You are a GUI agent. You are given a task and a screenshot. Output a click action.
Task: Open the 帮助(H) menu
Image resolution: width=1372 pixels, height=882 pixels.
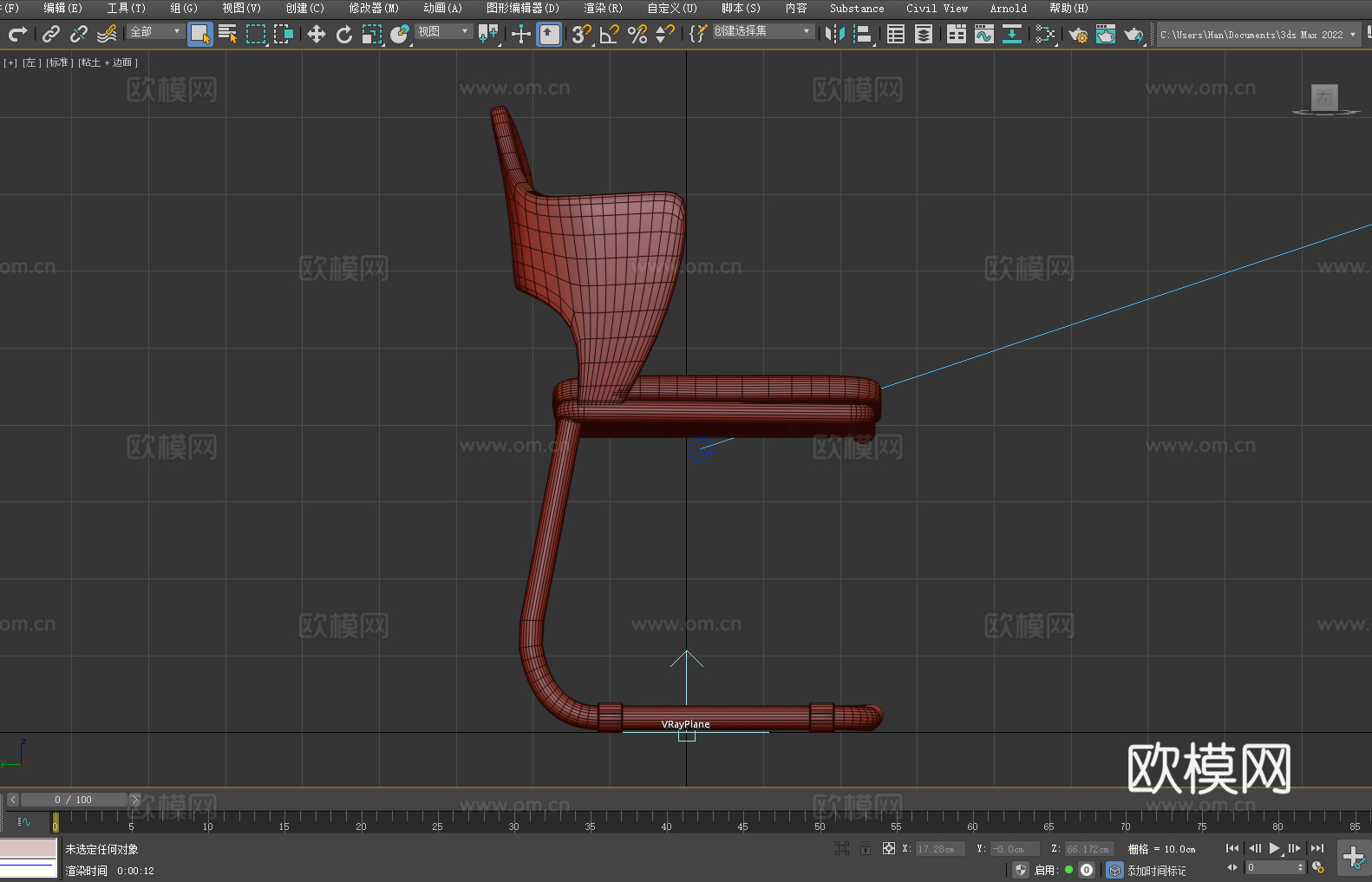click(x=1068, y=8)
